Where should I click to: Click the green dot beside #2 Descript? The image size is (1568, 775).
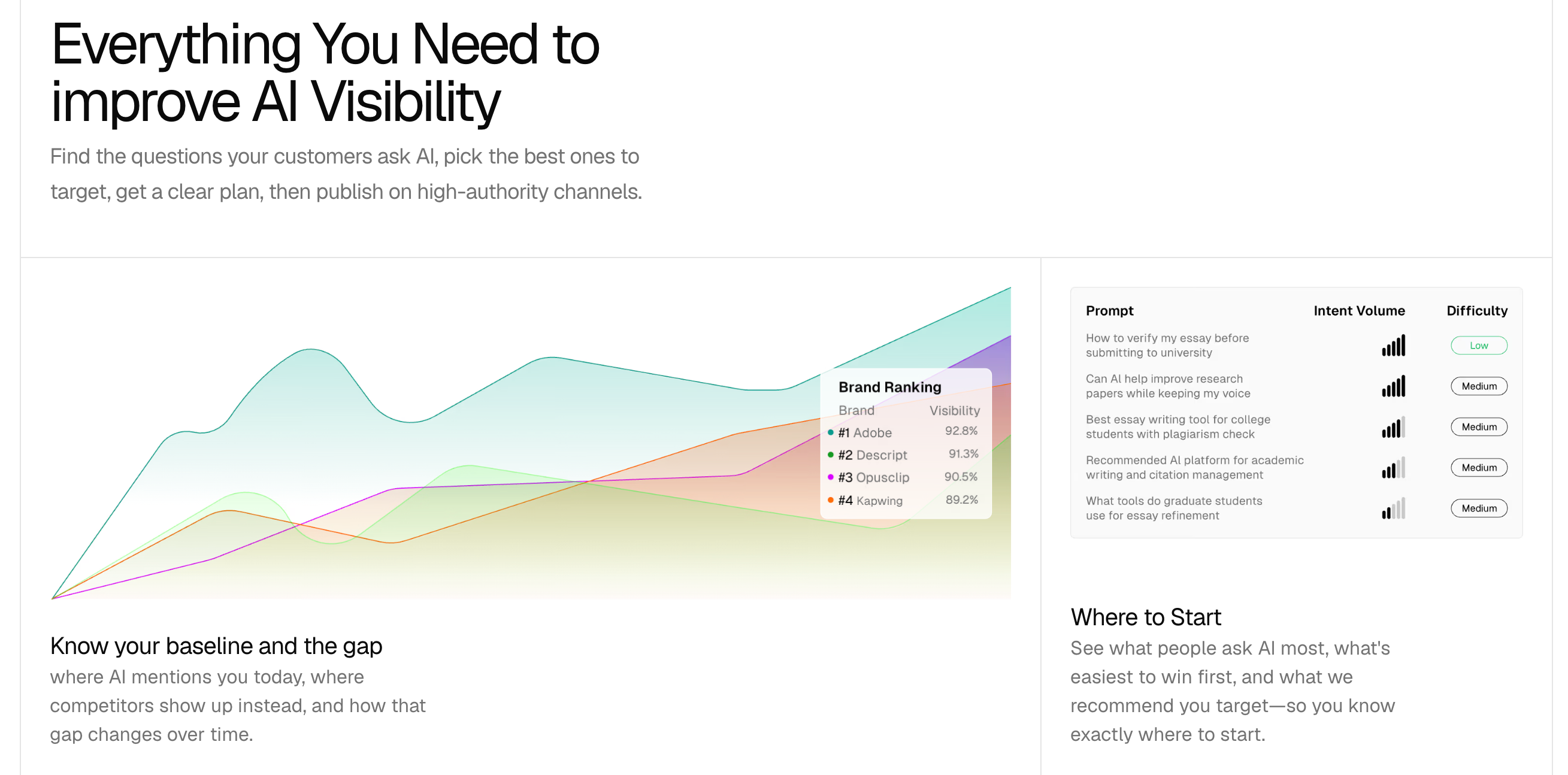[830, 455]
